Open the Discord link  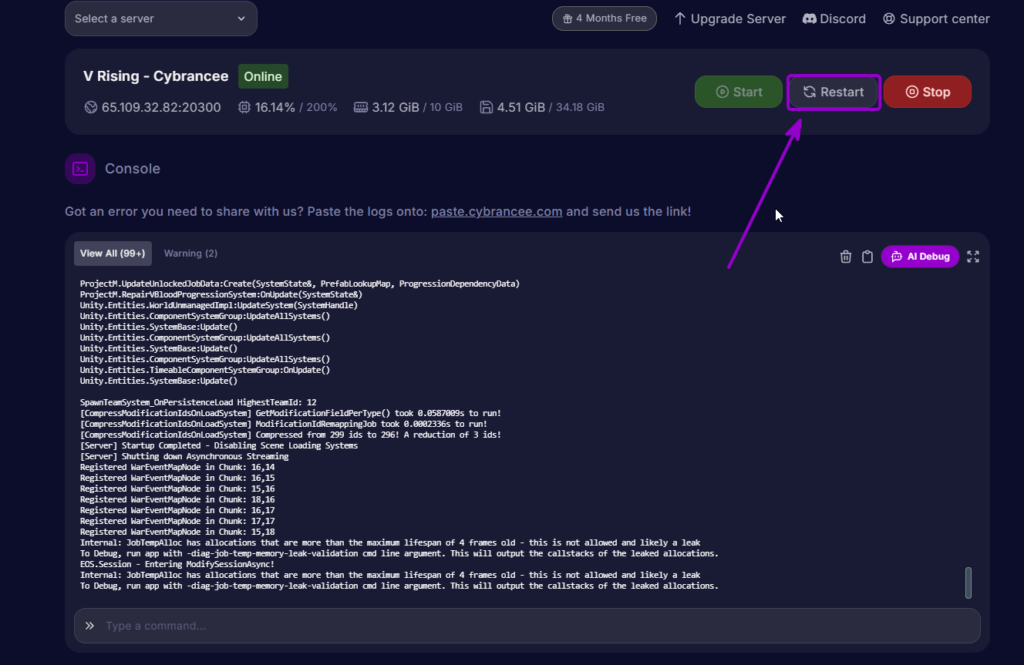pyautogui.click(x=834, y=19)
